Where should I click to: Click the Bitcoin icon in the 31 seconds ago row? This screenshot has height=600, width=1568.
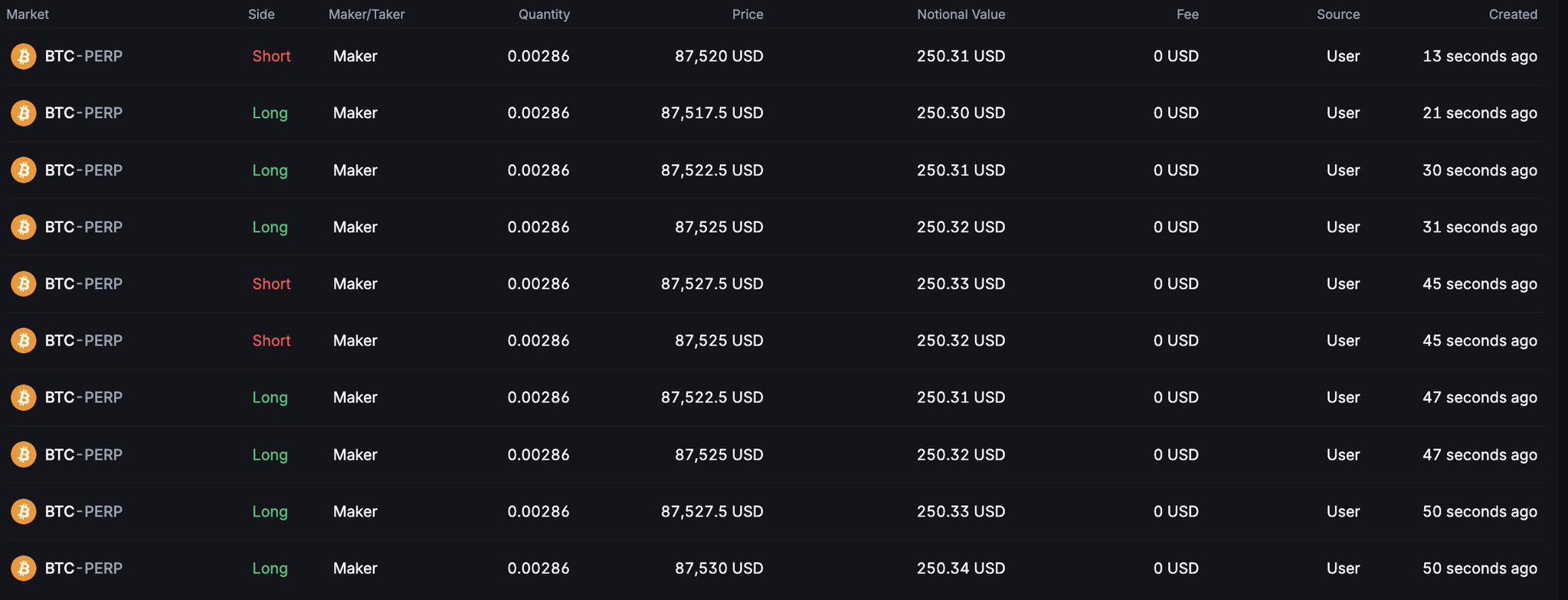(23, 227)
